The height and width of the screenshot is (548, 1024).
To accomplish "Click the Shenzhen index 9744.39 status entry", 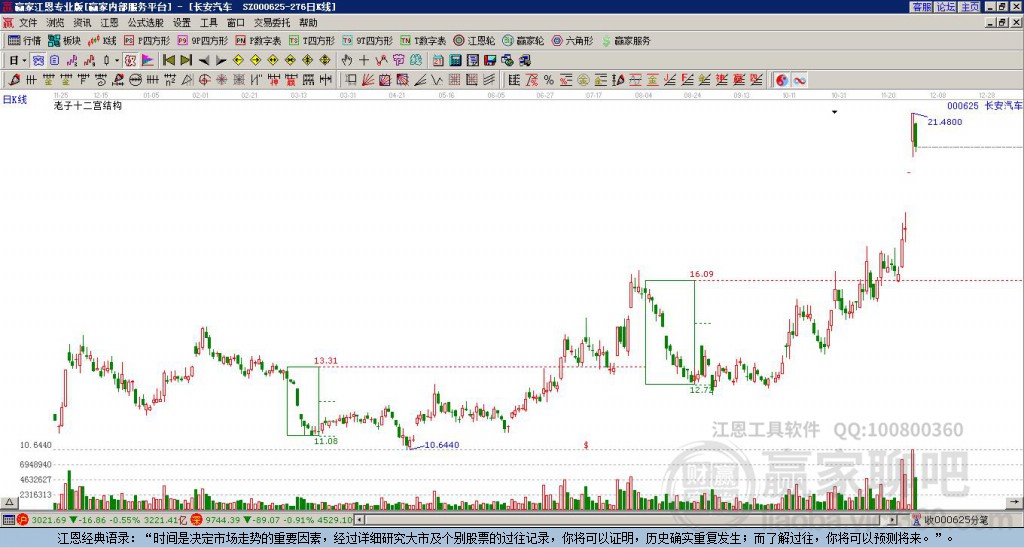I will [x=272, y=520].
